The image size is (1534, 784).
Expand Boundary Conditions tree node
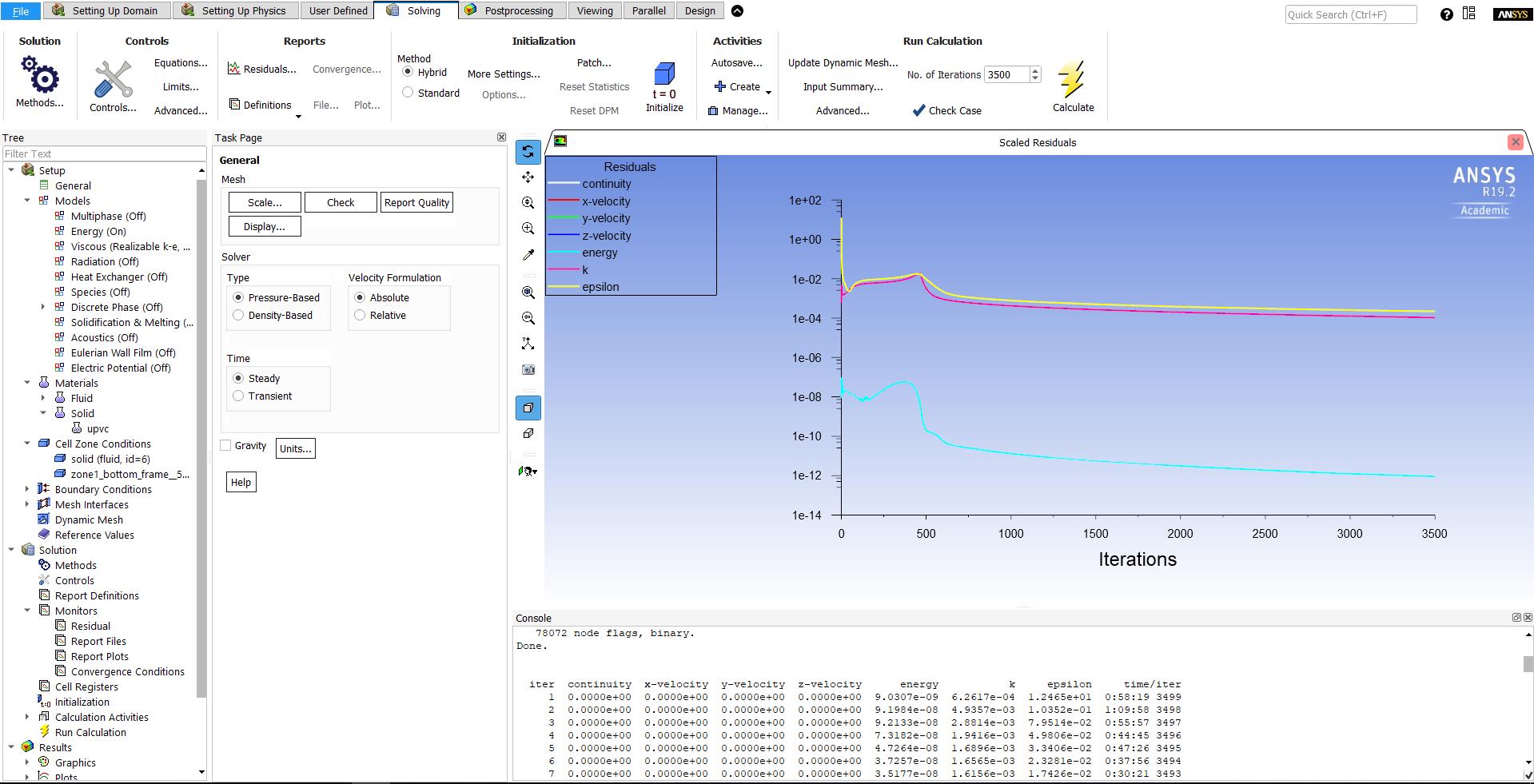27,489
